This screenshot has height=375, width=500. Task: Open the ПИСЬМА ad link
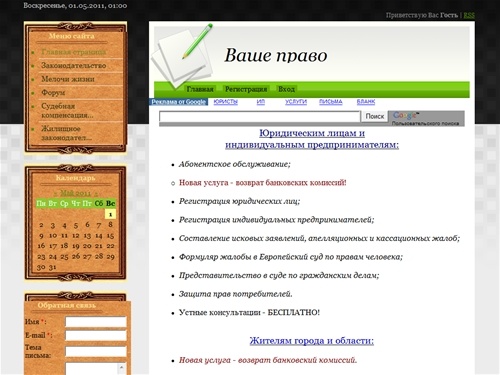pos(331,102)
